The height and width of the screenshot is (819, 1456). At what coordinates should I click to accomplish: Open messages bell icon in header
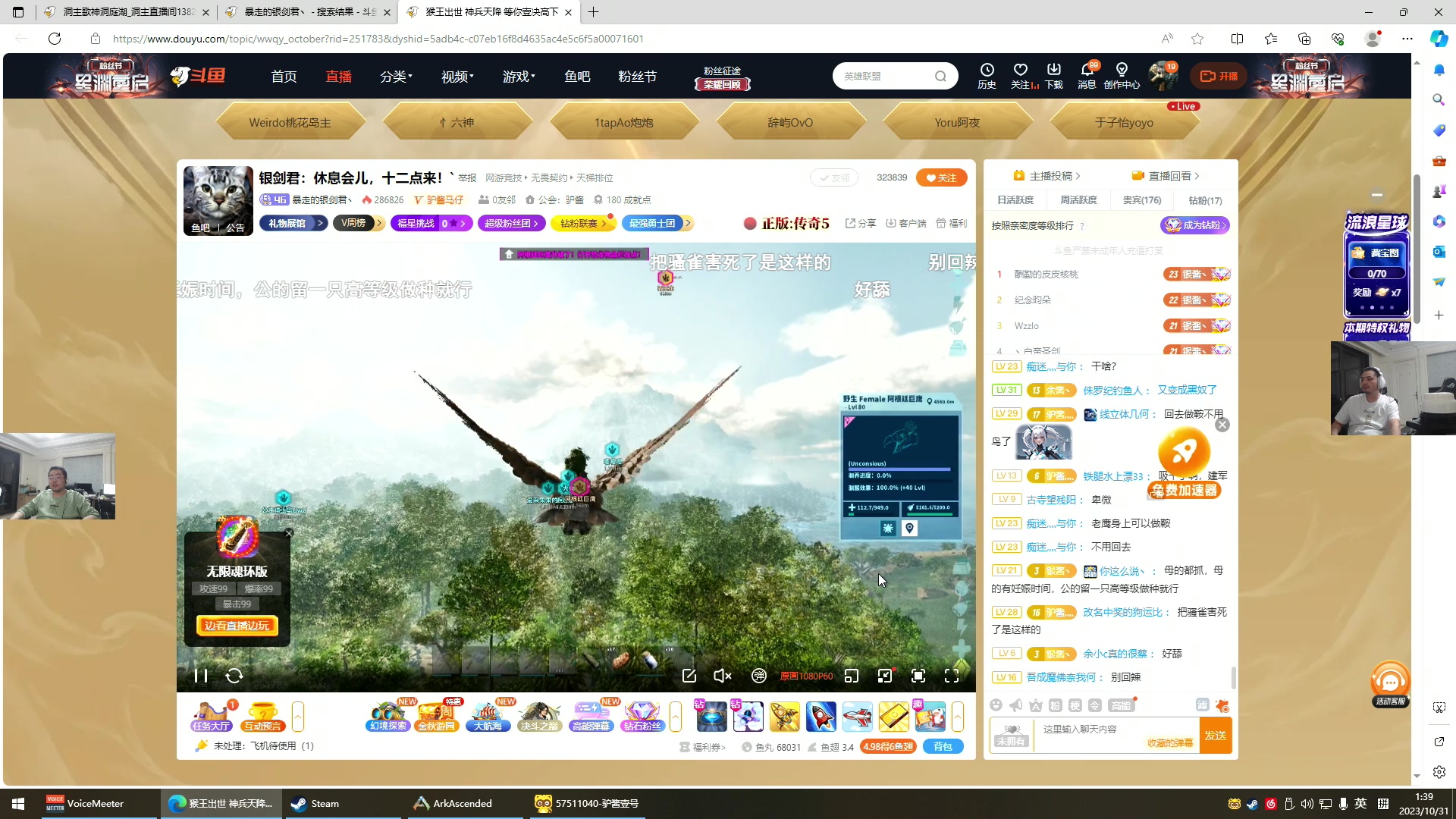[x=1087, y=76]
